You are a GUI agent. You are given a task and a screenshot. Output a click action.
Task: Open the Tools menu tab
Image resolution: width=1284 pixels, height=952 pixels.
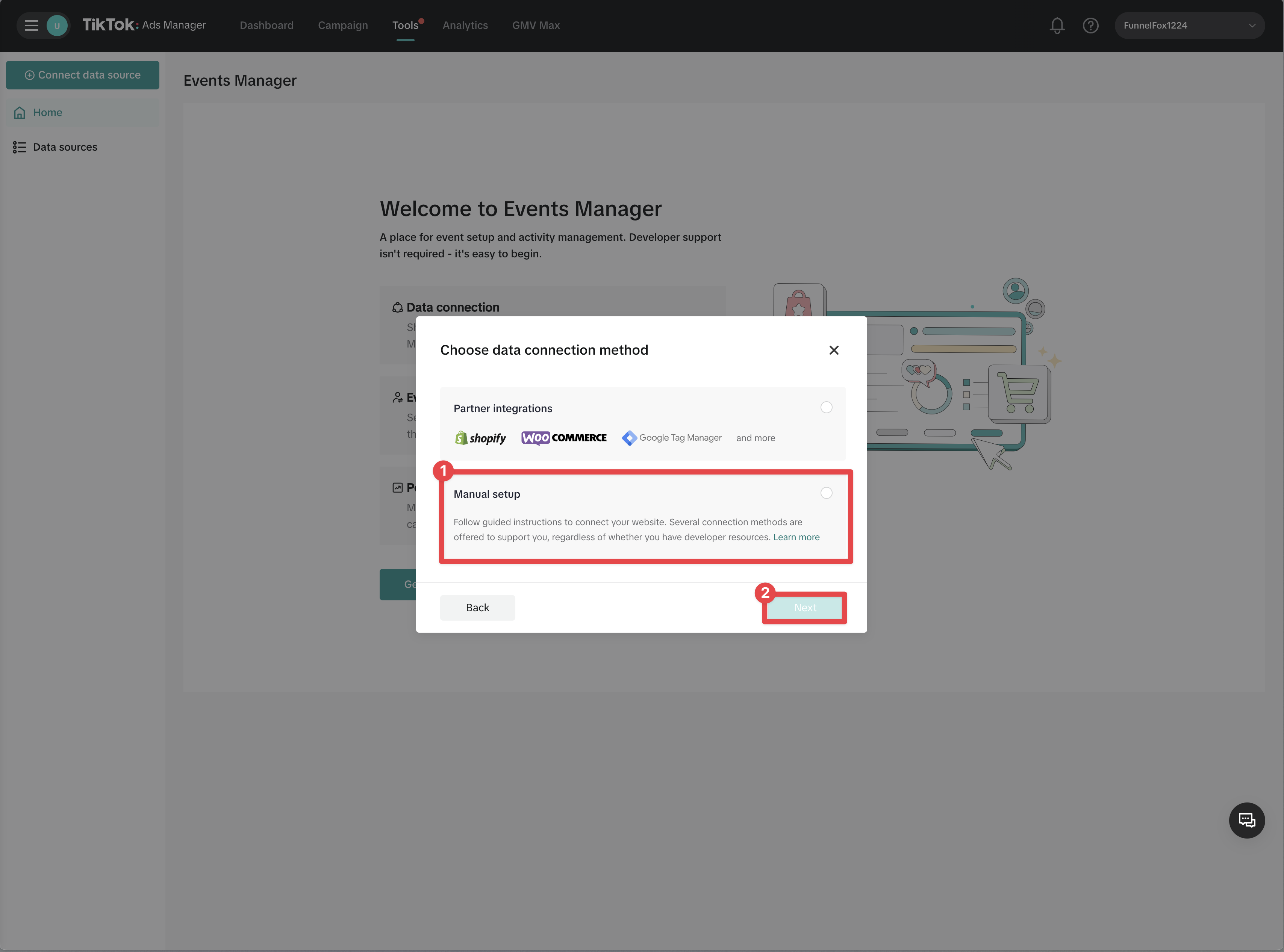click(405, 25)
